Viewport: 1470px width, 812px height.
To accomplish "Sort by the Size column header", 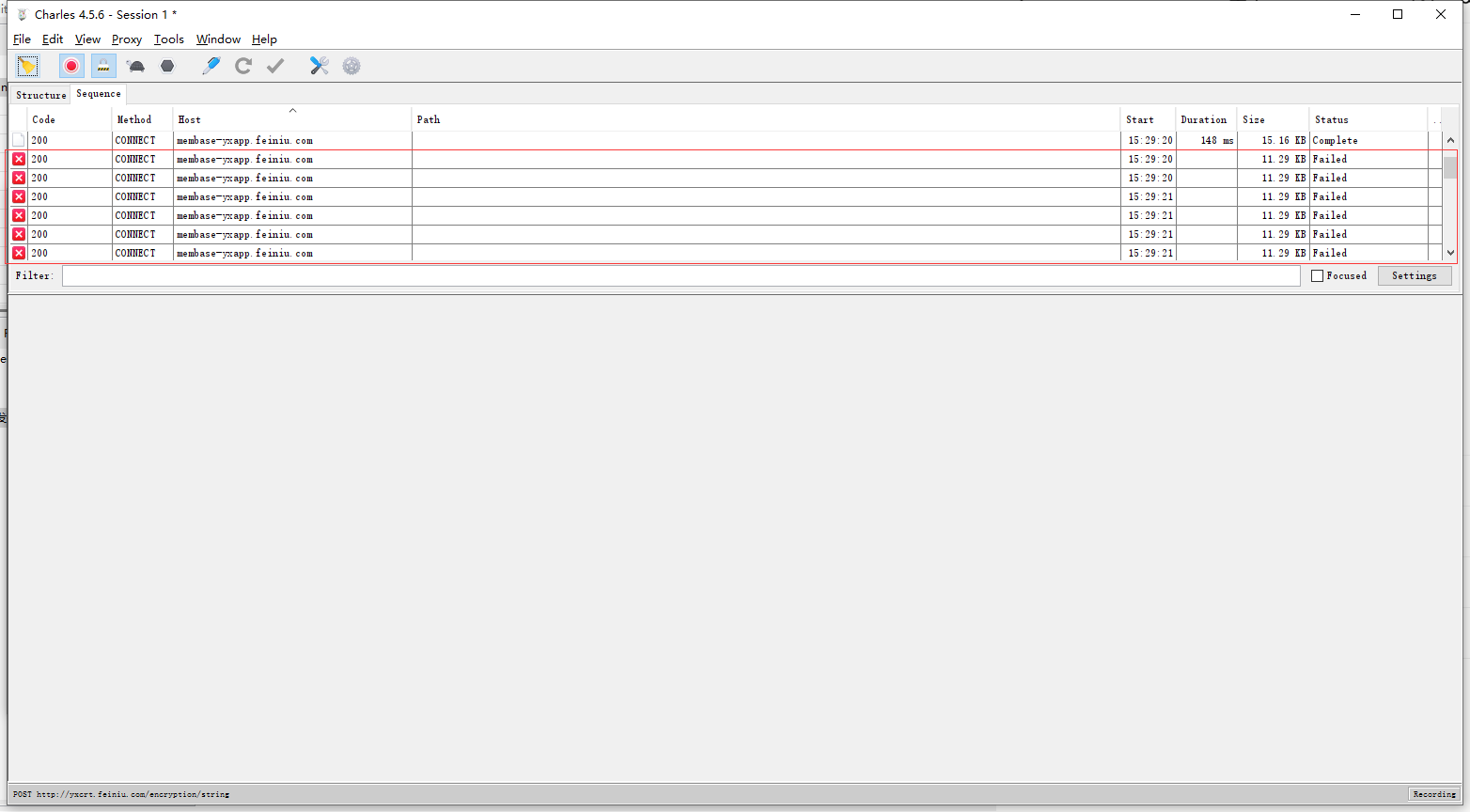I will (1273, 119).
